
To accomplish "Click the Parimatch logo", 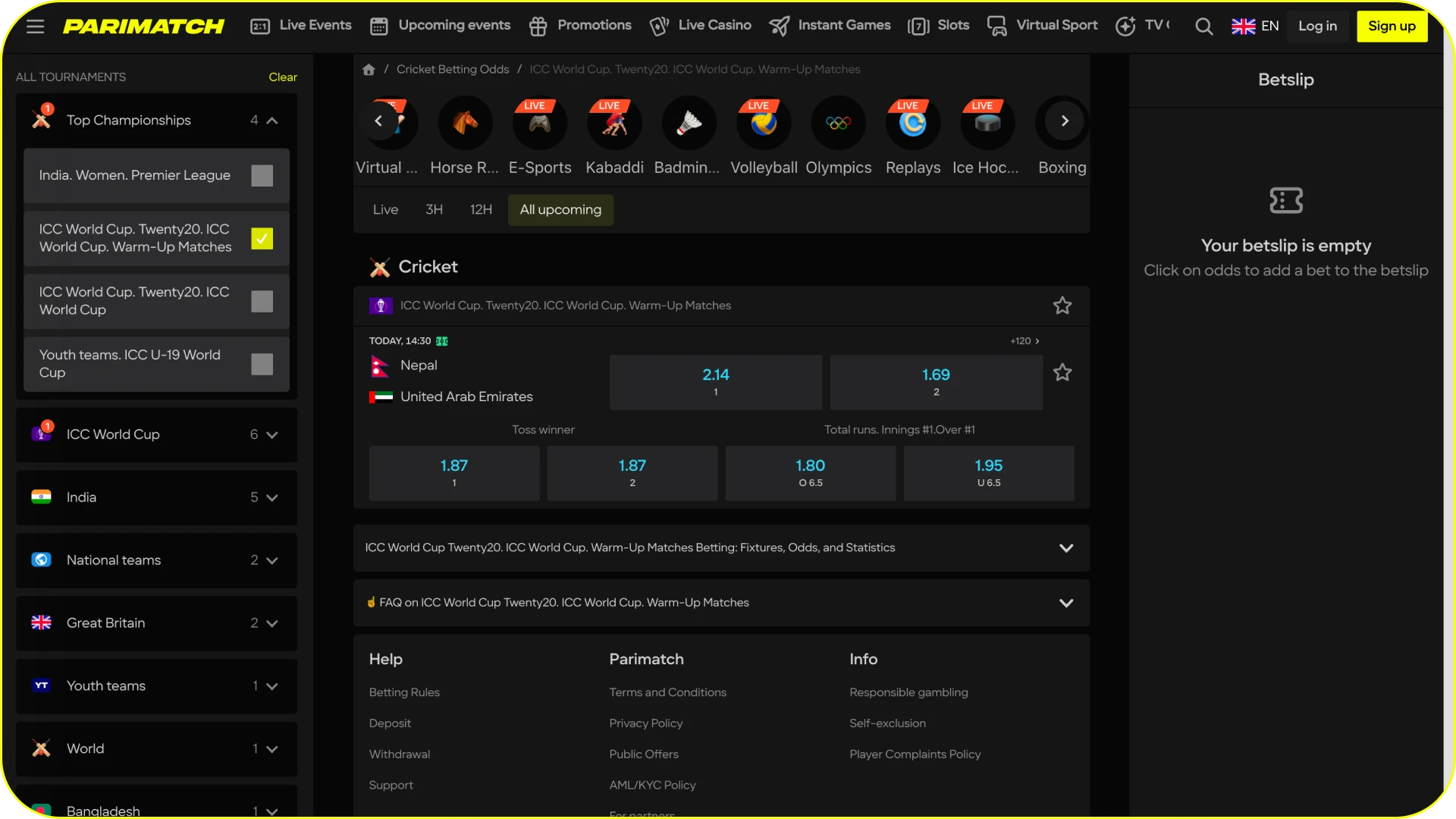I will pyautogui.click(x=143, y=27).
